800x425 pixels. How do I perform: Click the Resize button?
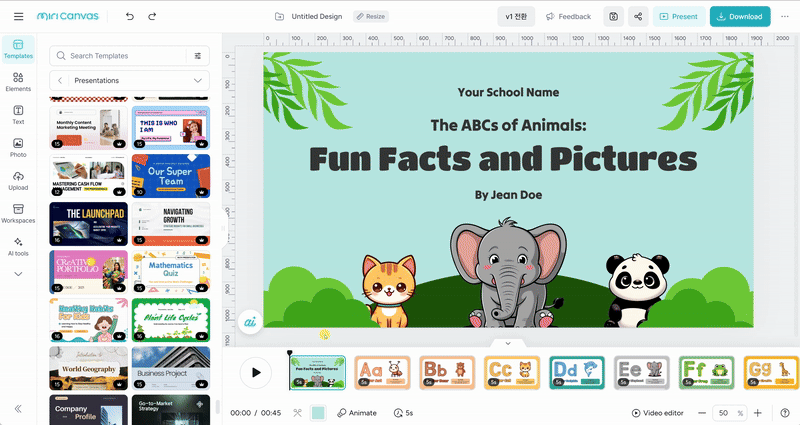click(371, 16)
